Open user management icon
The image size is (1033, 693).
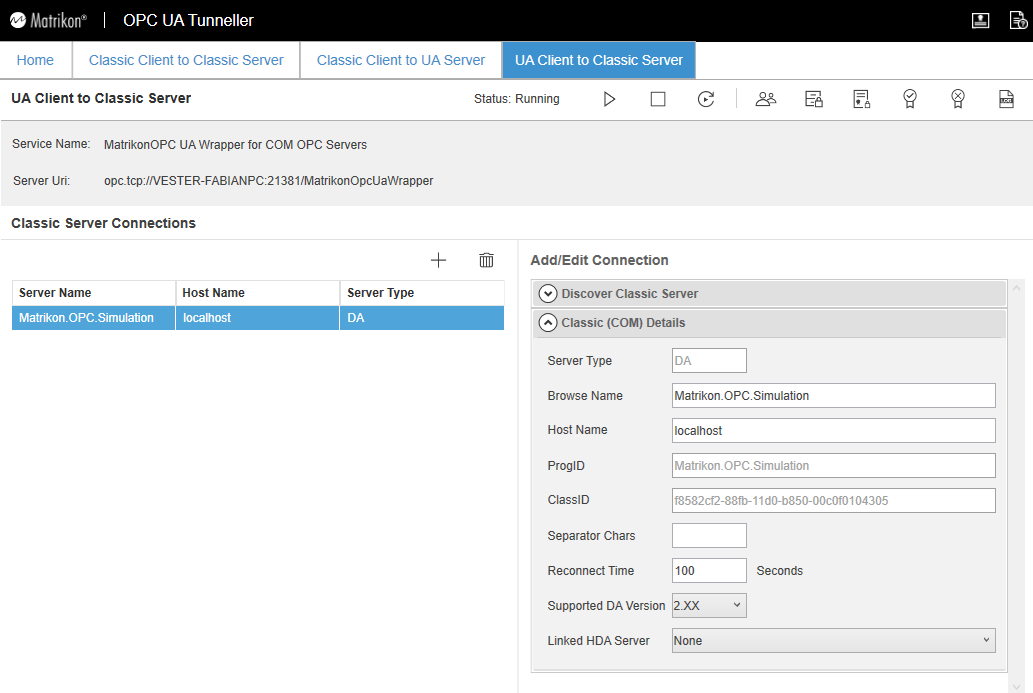point(766,99)
